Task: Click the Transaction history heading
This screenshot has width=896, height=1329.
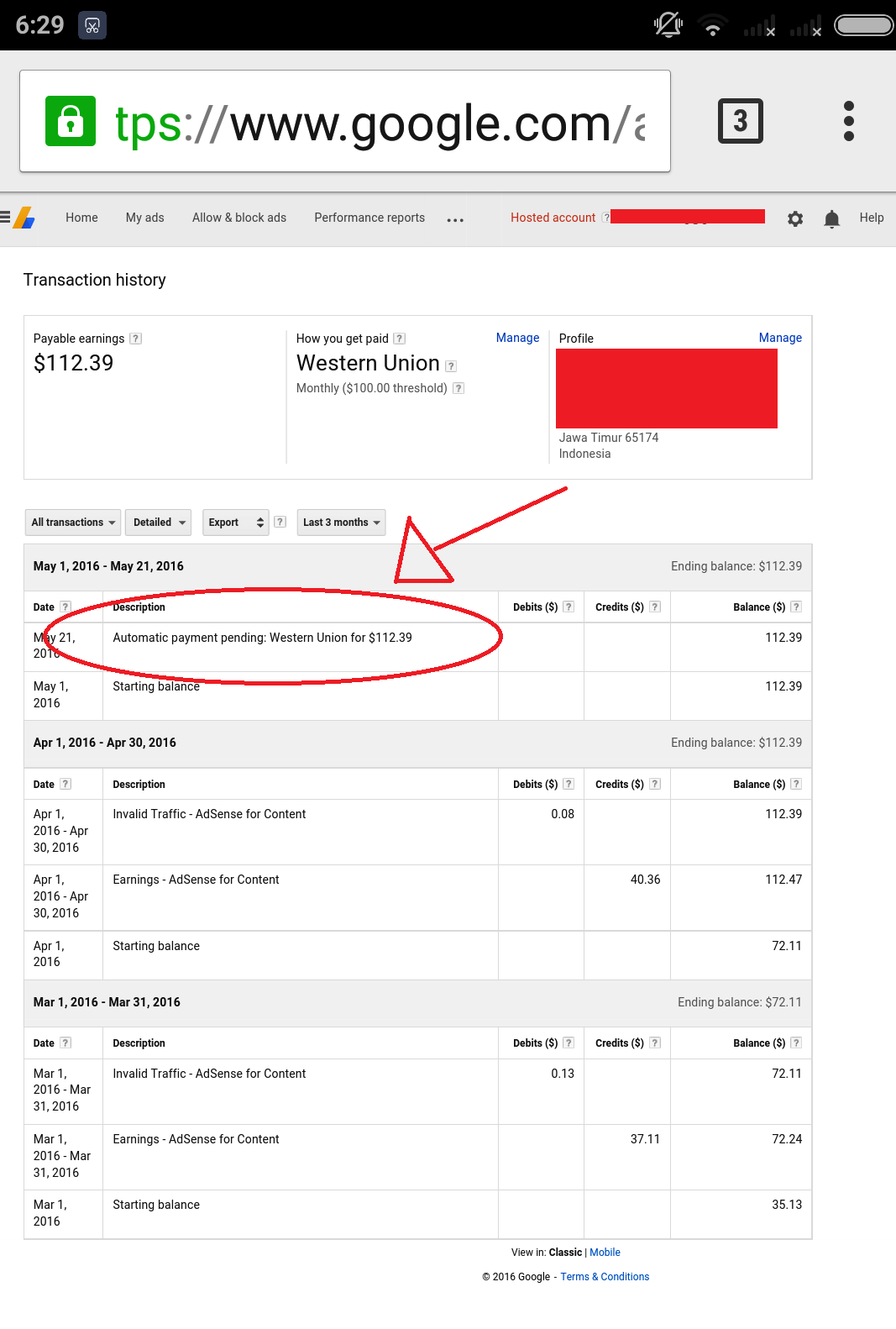Action: click(95, 280)
